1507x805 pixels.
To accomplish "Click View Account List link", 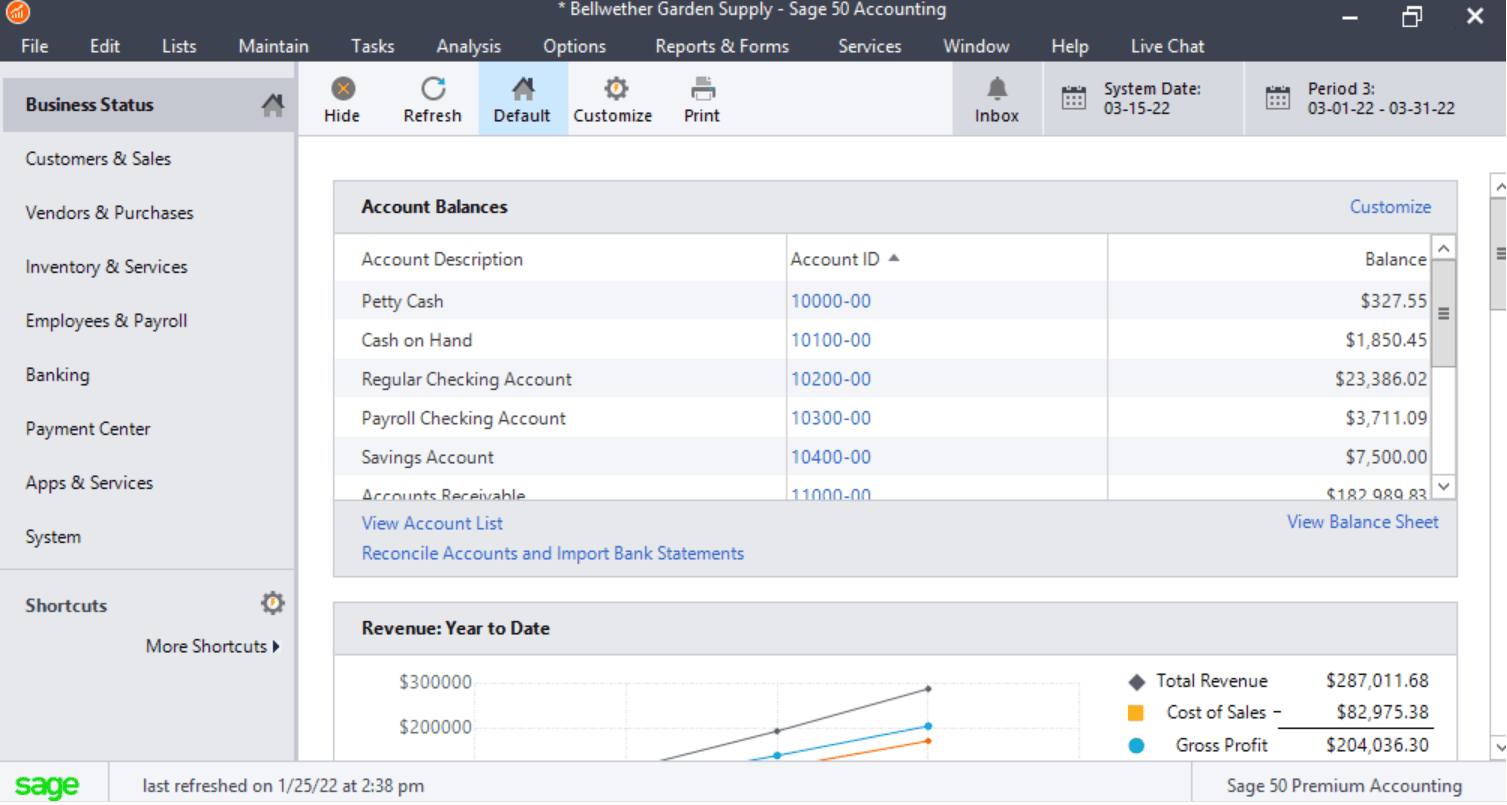I will tap(432, 523).
